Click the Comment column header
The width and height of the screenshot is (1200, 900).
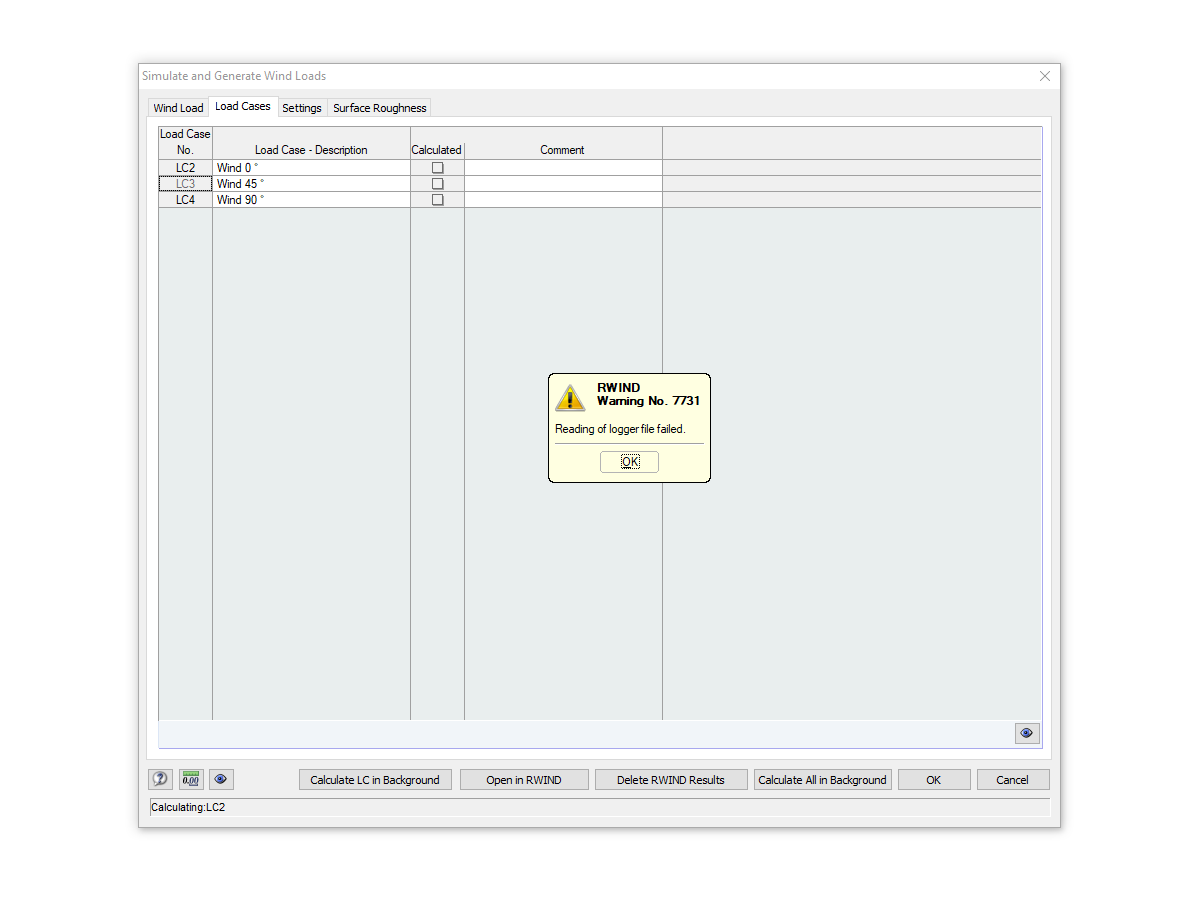pos(563,150)
